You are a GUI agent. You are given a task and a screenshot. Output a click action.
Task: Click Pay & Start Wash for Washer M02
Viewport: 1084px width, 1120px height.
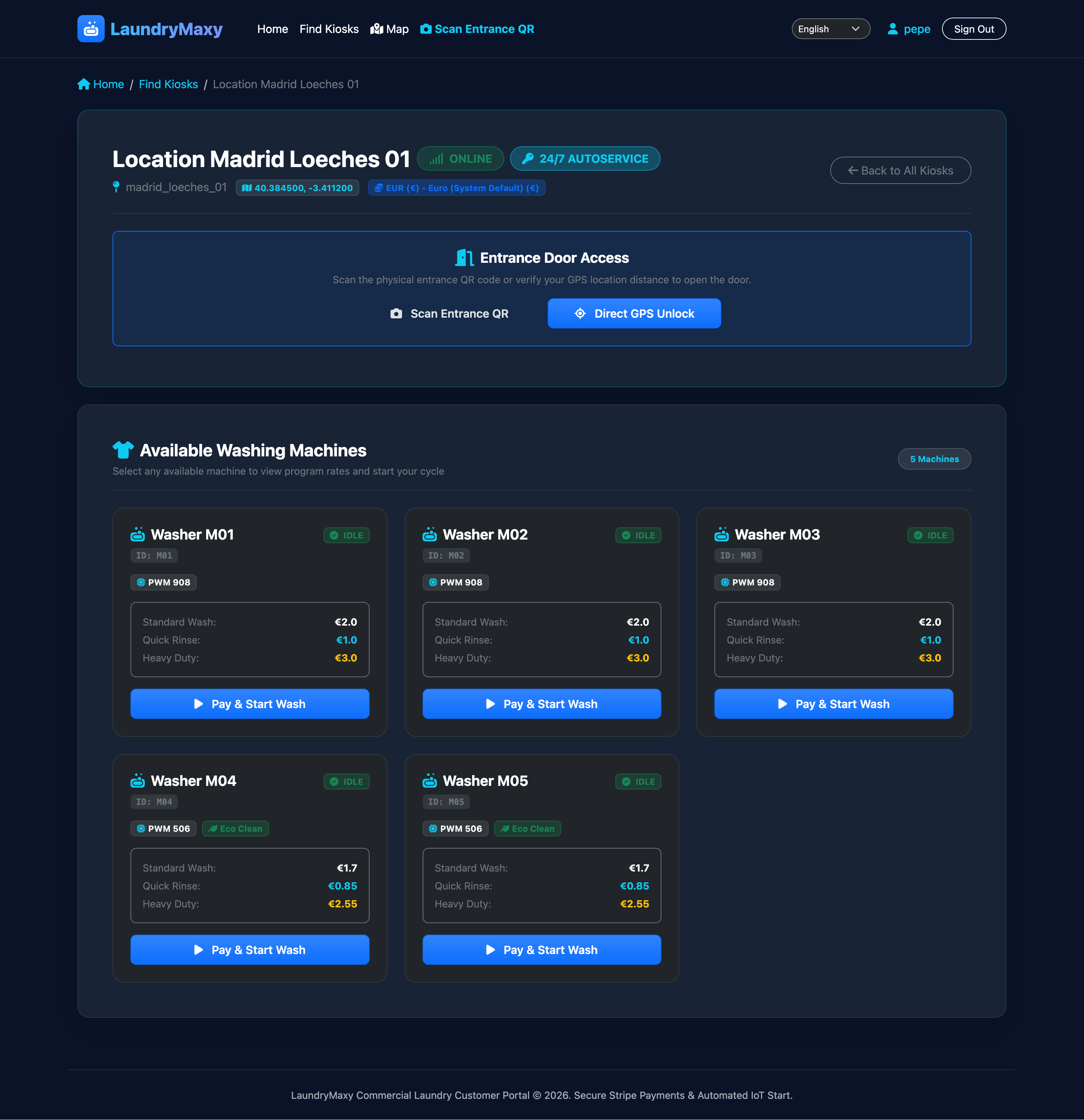click(x=542, y=704)
